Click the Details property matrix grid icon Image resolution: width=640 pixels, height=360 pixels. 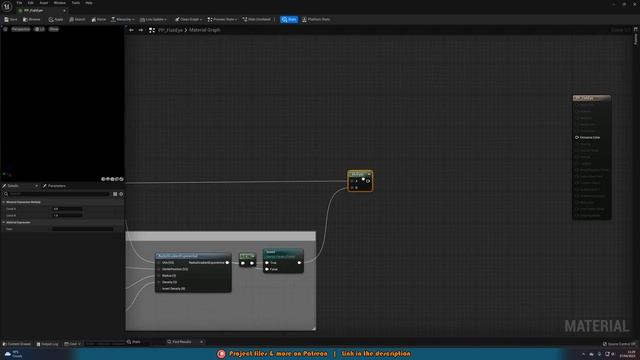coord(115,194)
